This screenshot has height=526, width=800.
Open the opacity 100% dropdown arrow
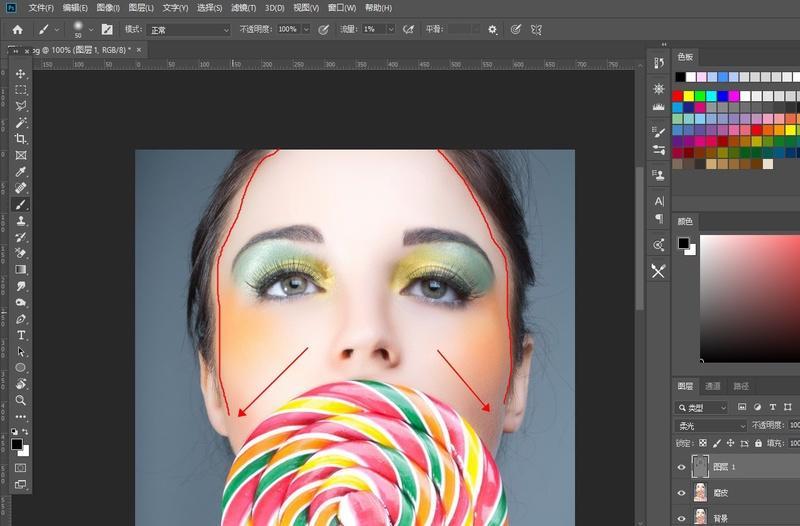click(x=306, y=30)
